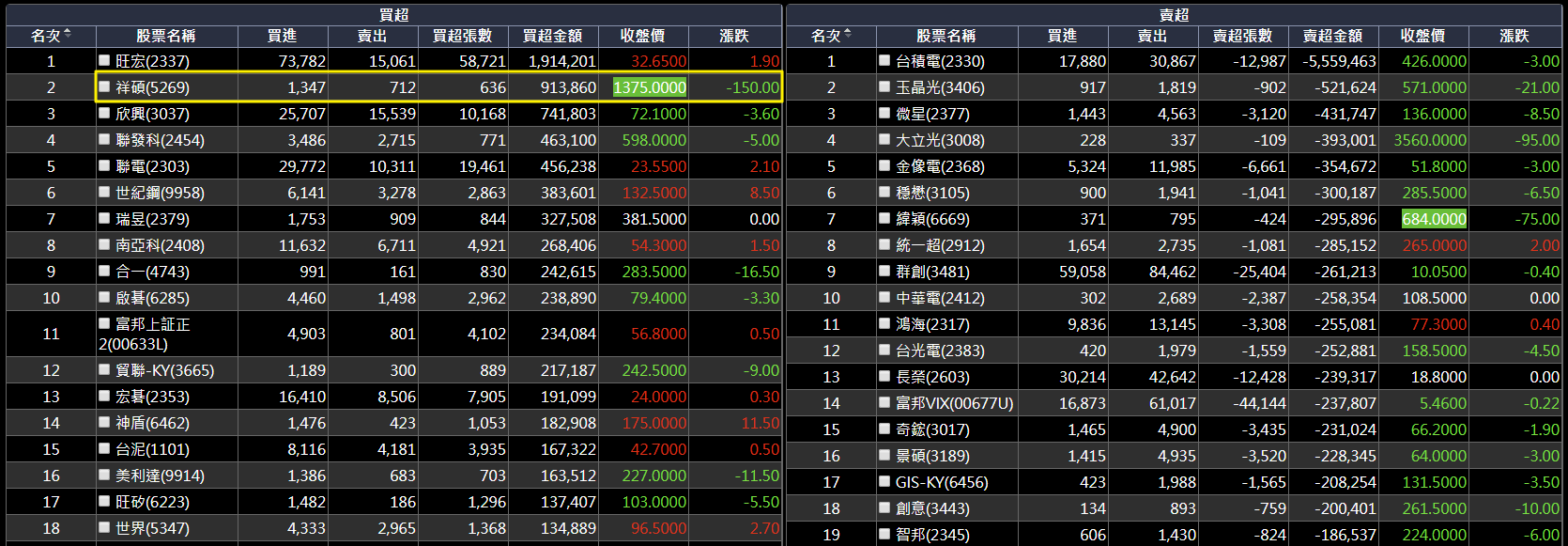Click the 買超張數 value 58,721

(483, 61)
